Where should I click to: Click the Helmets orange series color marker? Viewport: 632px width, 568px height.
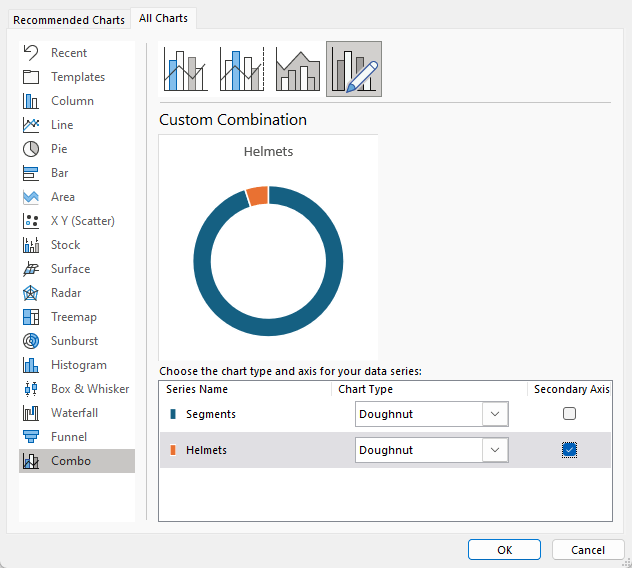point(173,450)
